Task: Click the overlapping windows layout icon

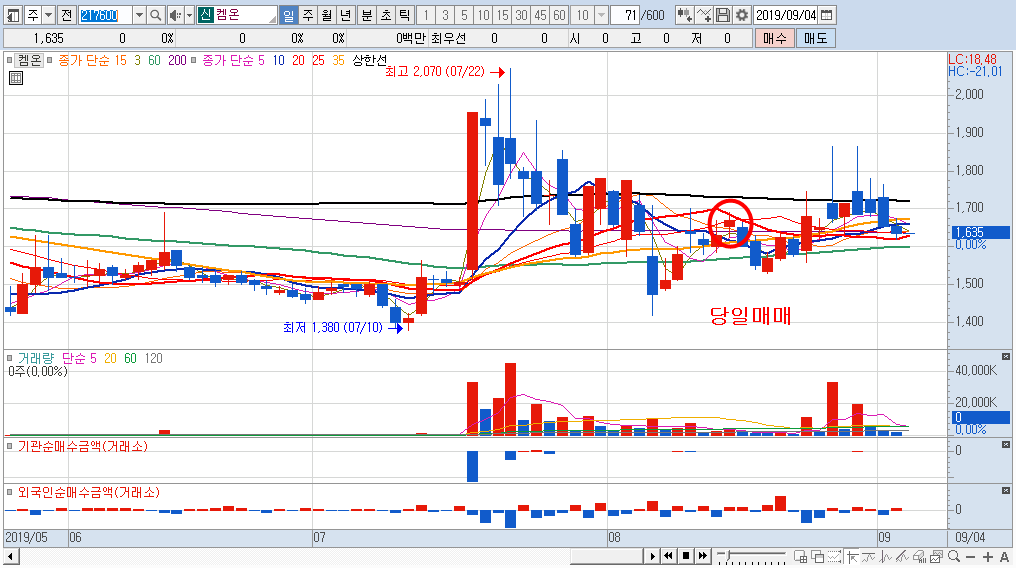Action: point(818,556)
